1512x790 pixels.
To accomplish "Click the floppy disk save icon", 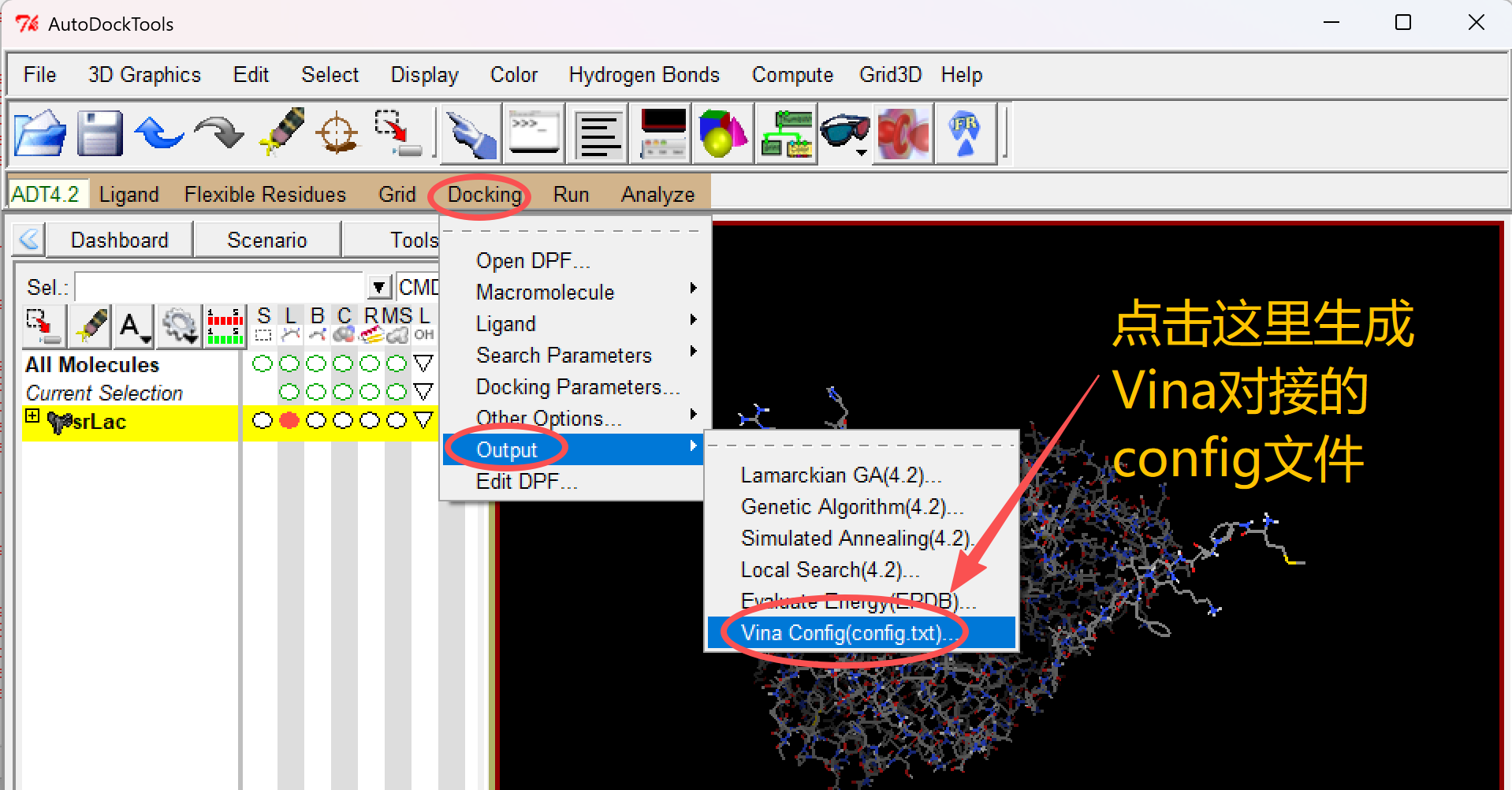I will (x=100, y=133).
